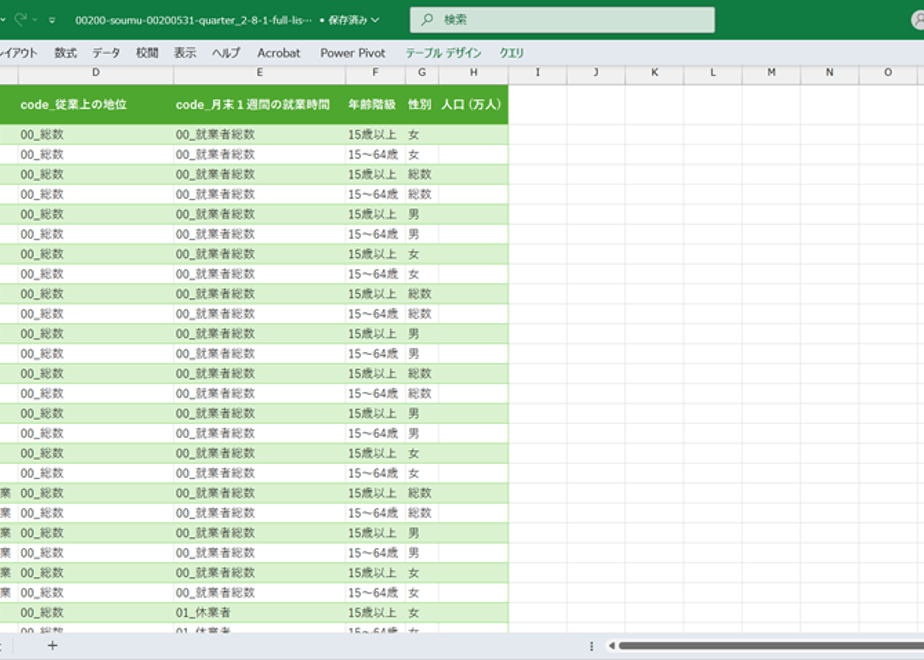Open the レイアウト ribbon tab

pyautogui.click(x=18, y=53)
